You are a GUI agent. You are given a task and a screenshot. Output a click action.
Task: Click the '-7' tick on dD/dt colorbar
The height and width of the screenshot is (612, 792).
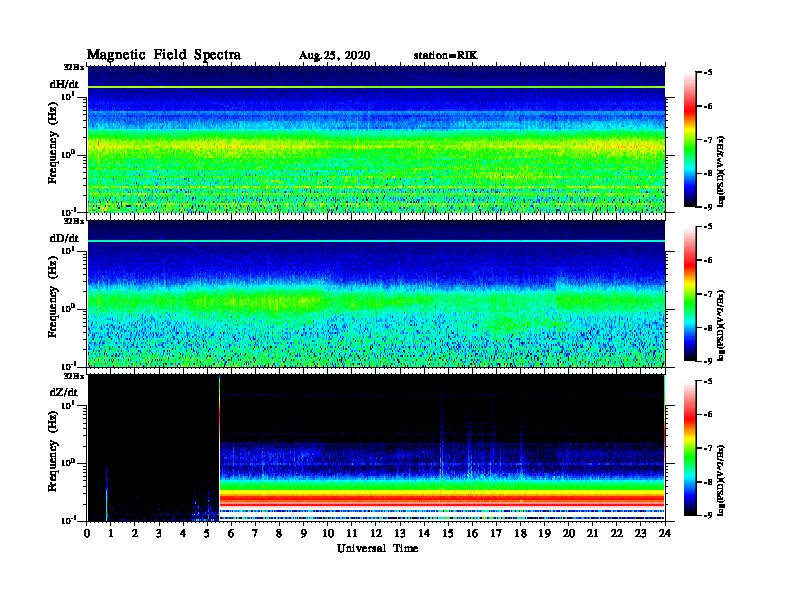pos(707,293)
